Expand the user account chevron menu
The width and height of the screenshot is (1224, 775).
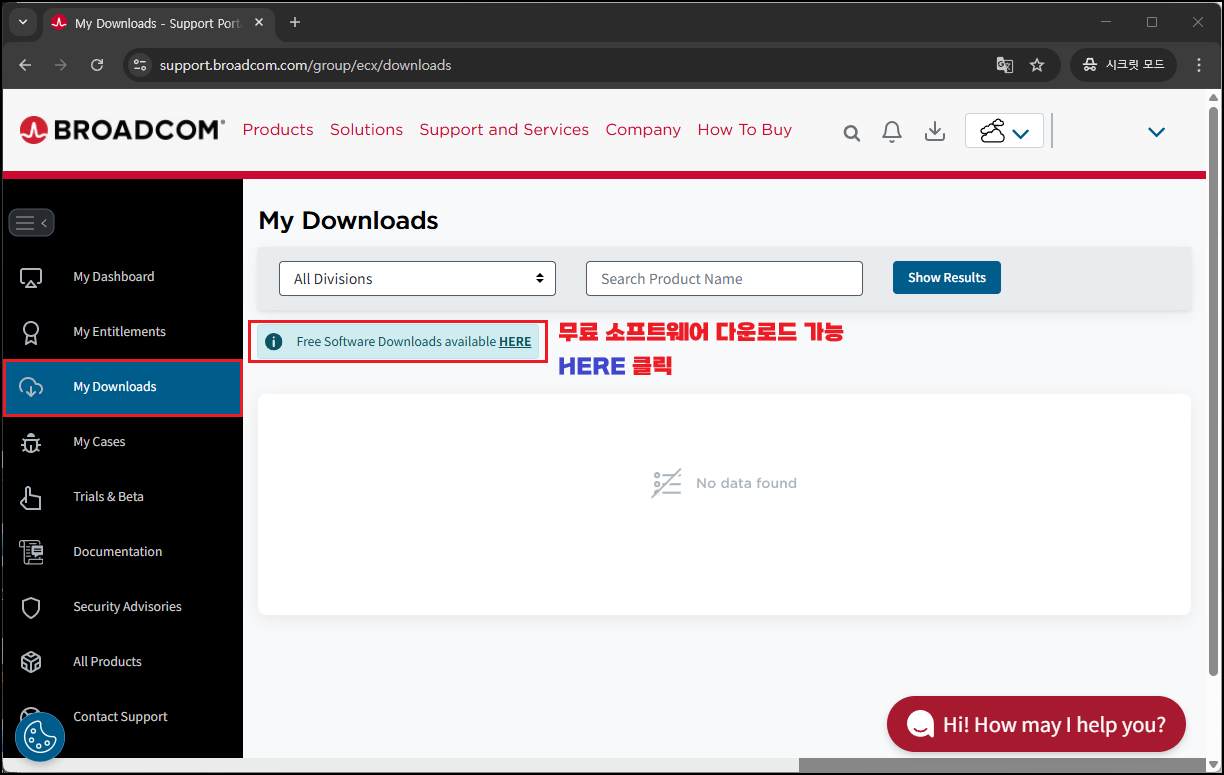point(1157,132)
